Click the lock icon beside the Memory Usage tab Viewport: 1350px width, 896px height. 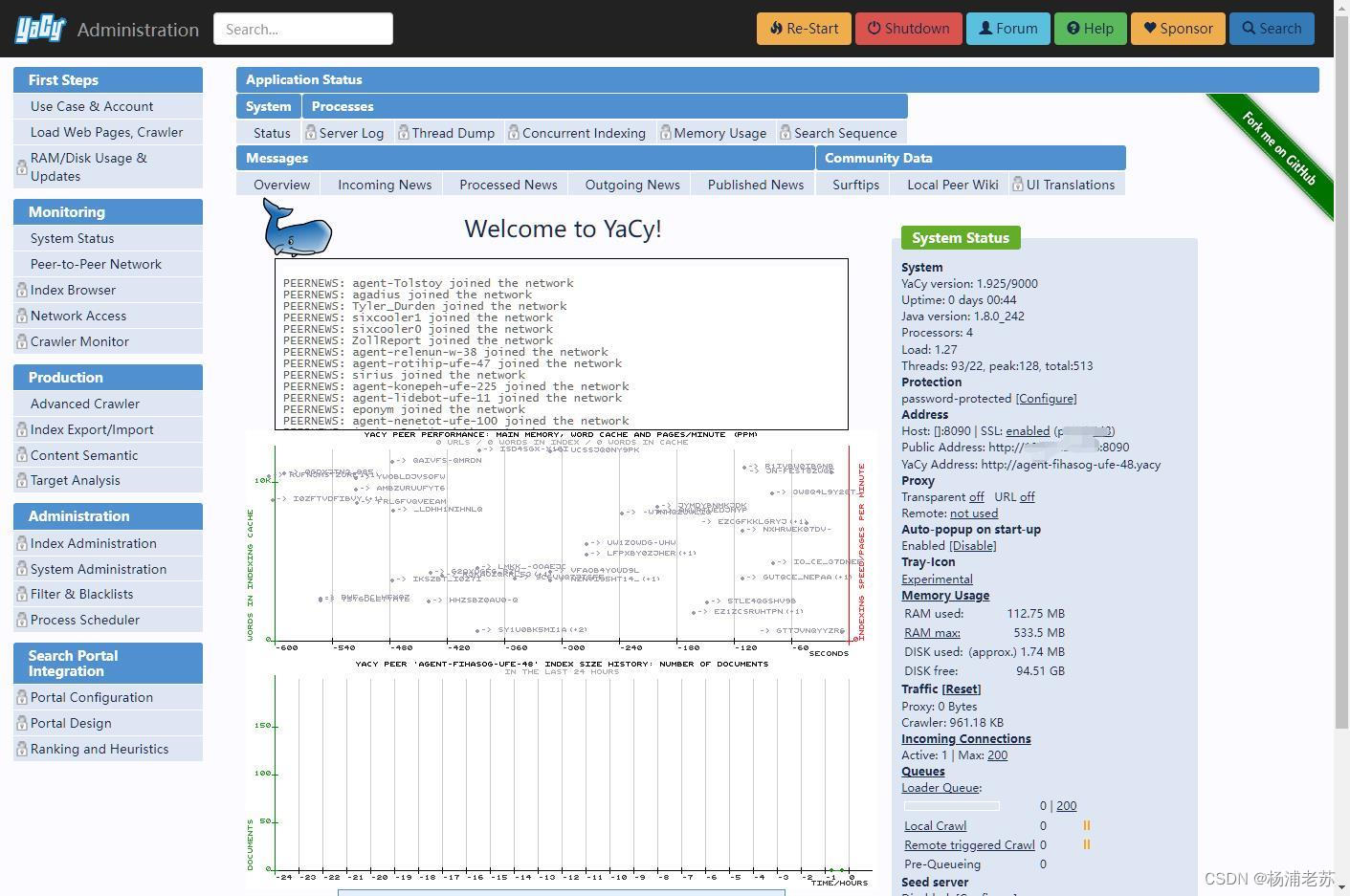pyautogui.click(x=665, y=132)
